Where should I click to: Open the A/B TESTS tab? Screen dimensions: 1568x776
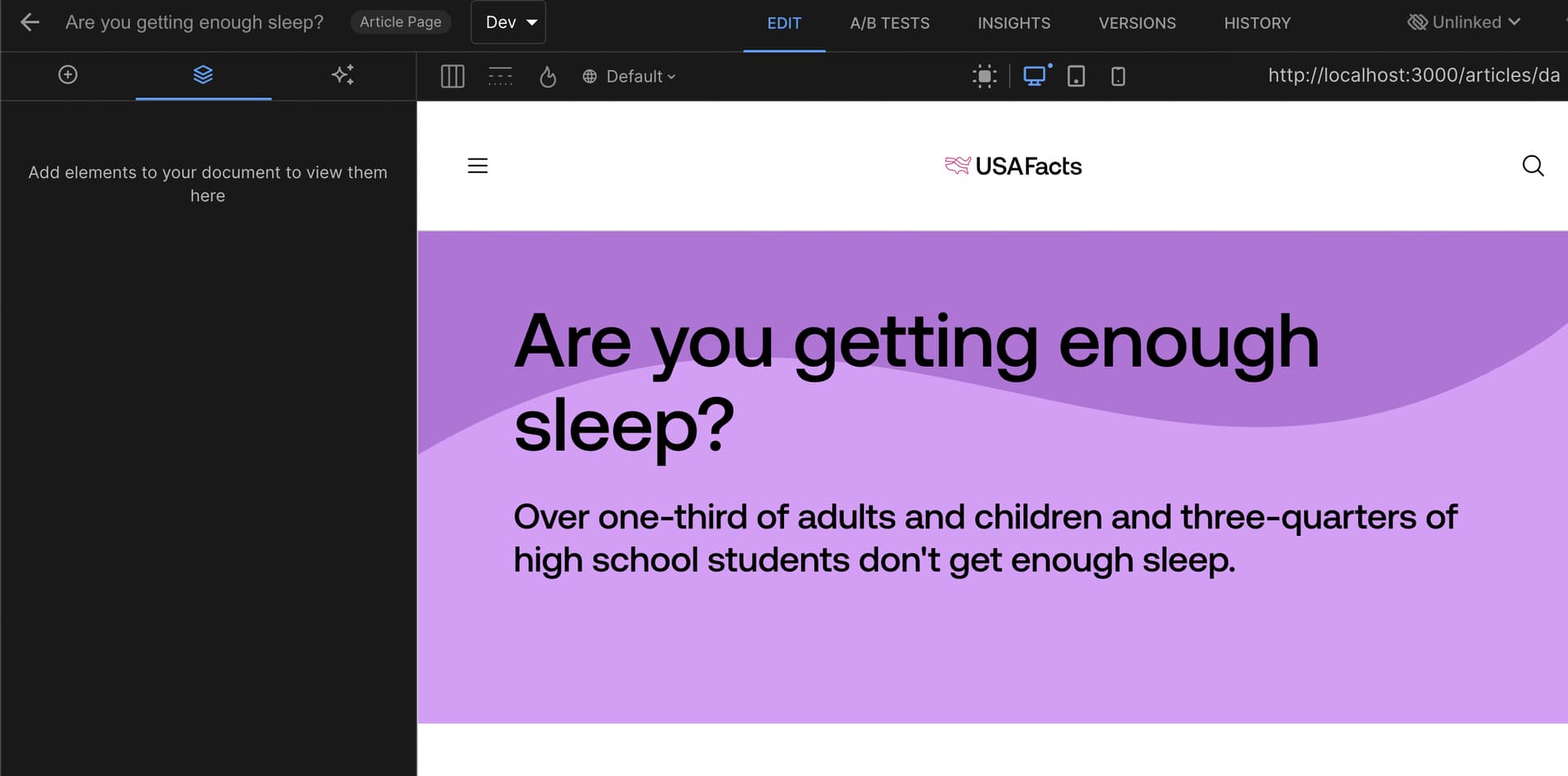(889, 23)
